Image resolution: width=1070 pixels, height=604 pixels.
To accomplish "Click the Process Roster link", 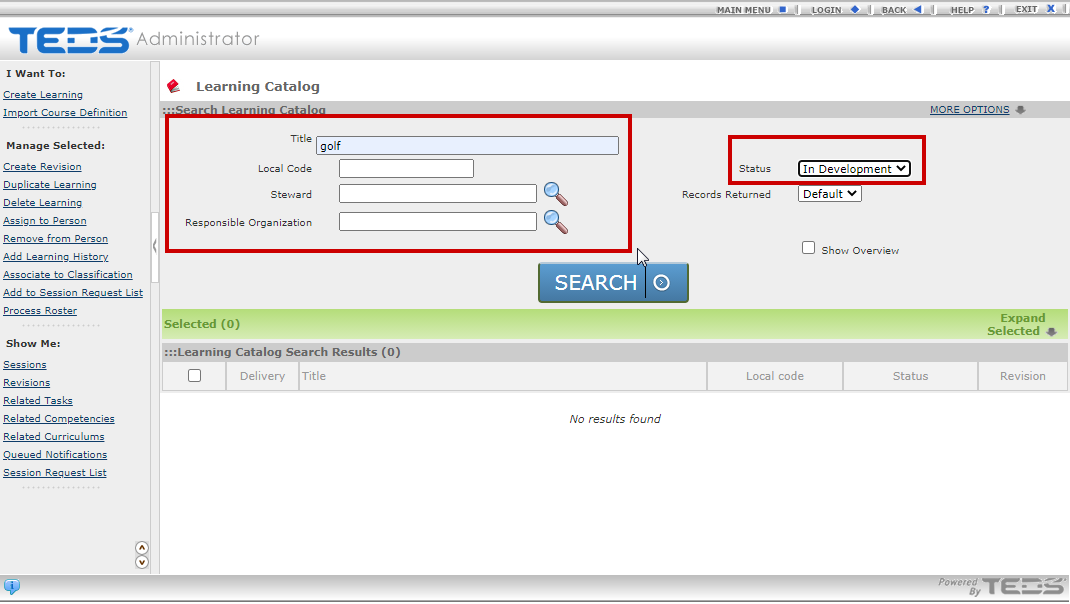I will pyautogui.click(x=40, y=311).
